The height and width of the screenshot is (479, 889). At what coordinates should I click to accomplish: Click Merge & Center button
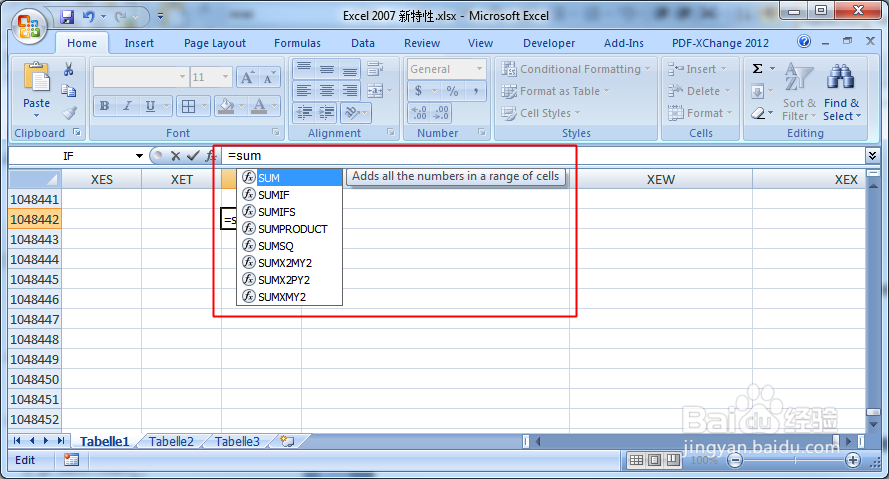click(x=375, y=91)
